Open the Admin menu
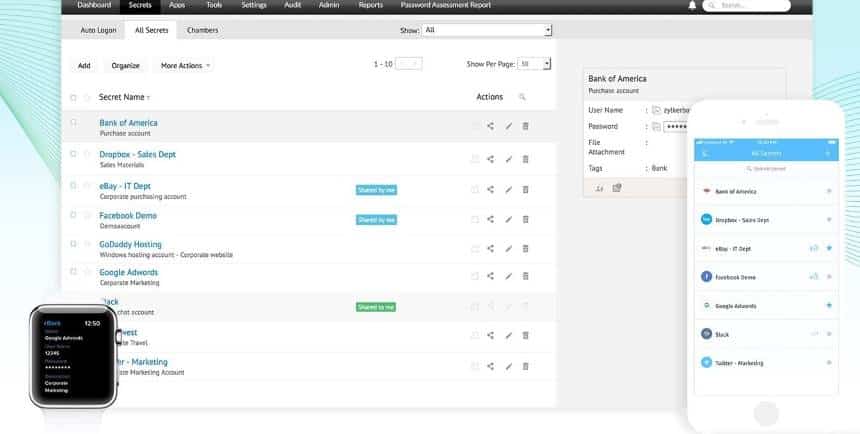The height and width of the screenshot is (434, 860). coord(329,5)
